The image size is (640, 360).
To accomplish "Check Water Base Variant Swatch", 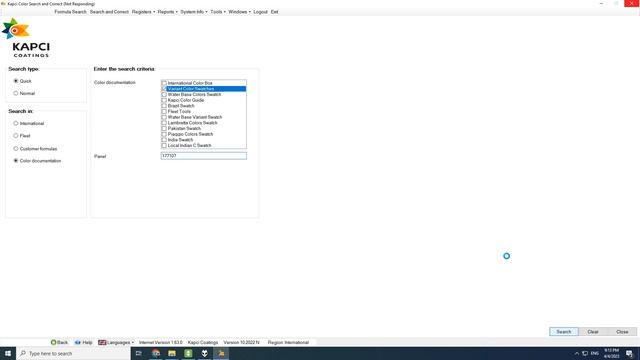I will click(x=164, y=117).
